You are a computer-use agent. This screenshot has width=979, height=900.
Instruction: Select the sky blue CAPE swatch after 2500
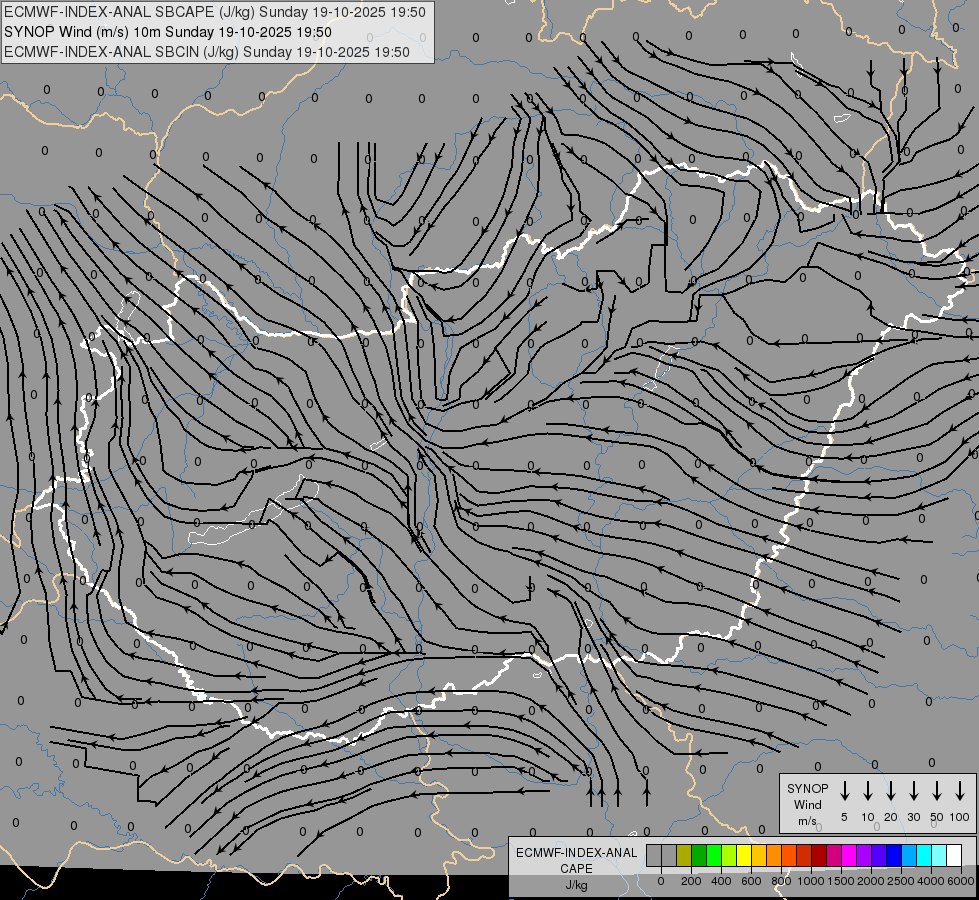(910, 855)
